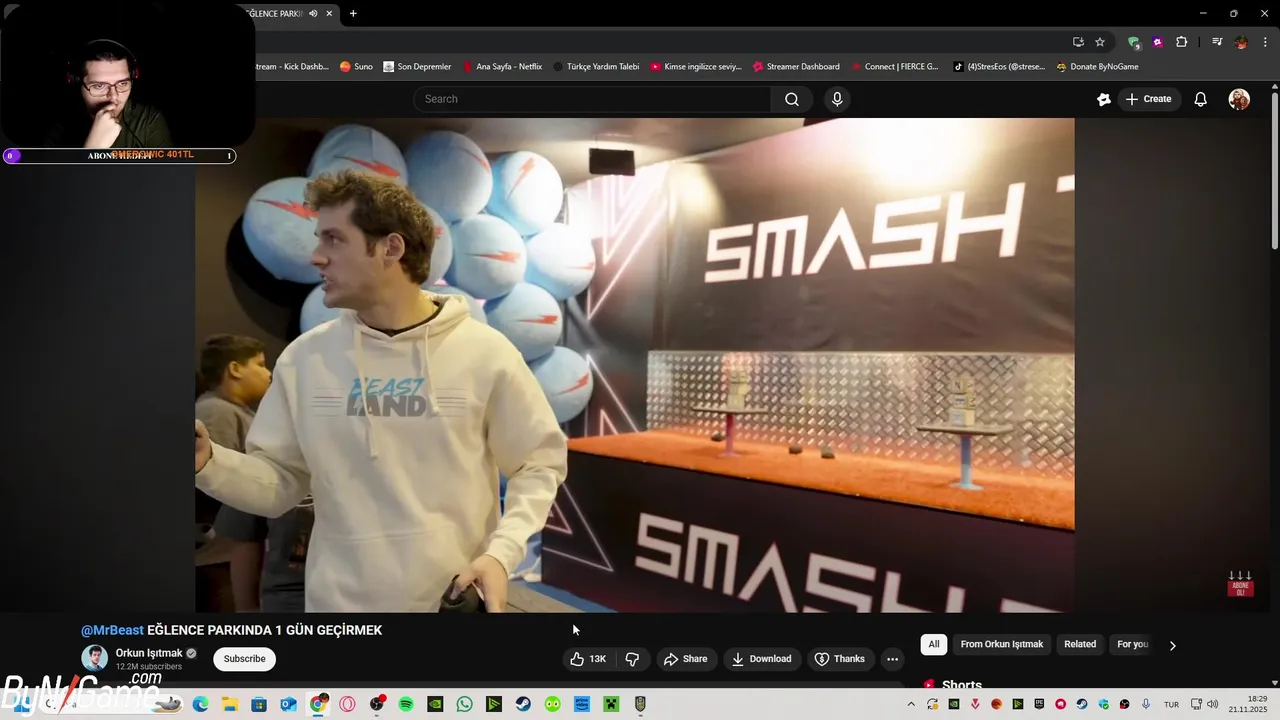Open Orkun Işıtmak channel name link

tap(149, 653)
